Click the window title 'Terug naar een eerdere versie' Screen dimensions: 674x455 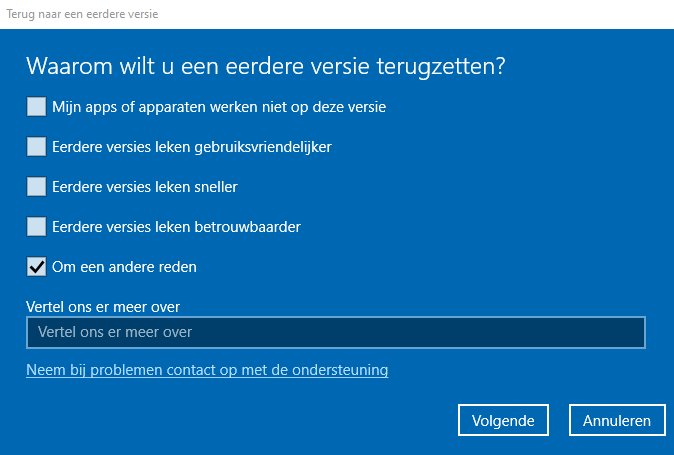click(82, 14)
